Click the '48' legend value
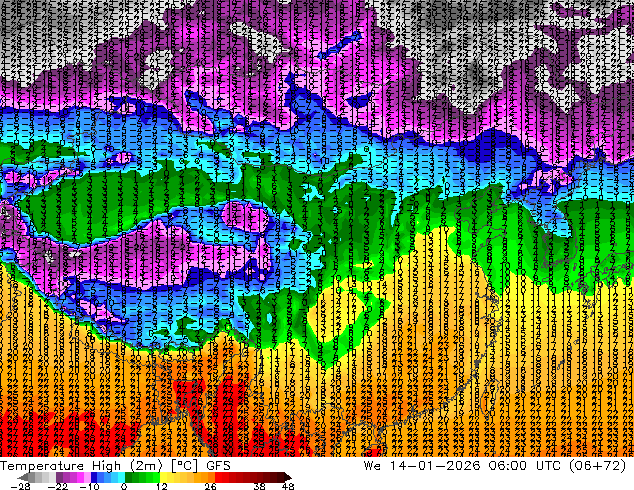634x490 pixels. [287, 486]
